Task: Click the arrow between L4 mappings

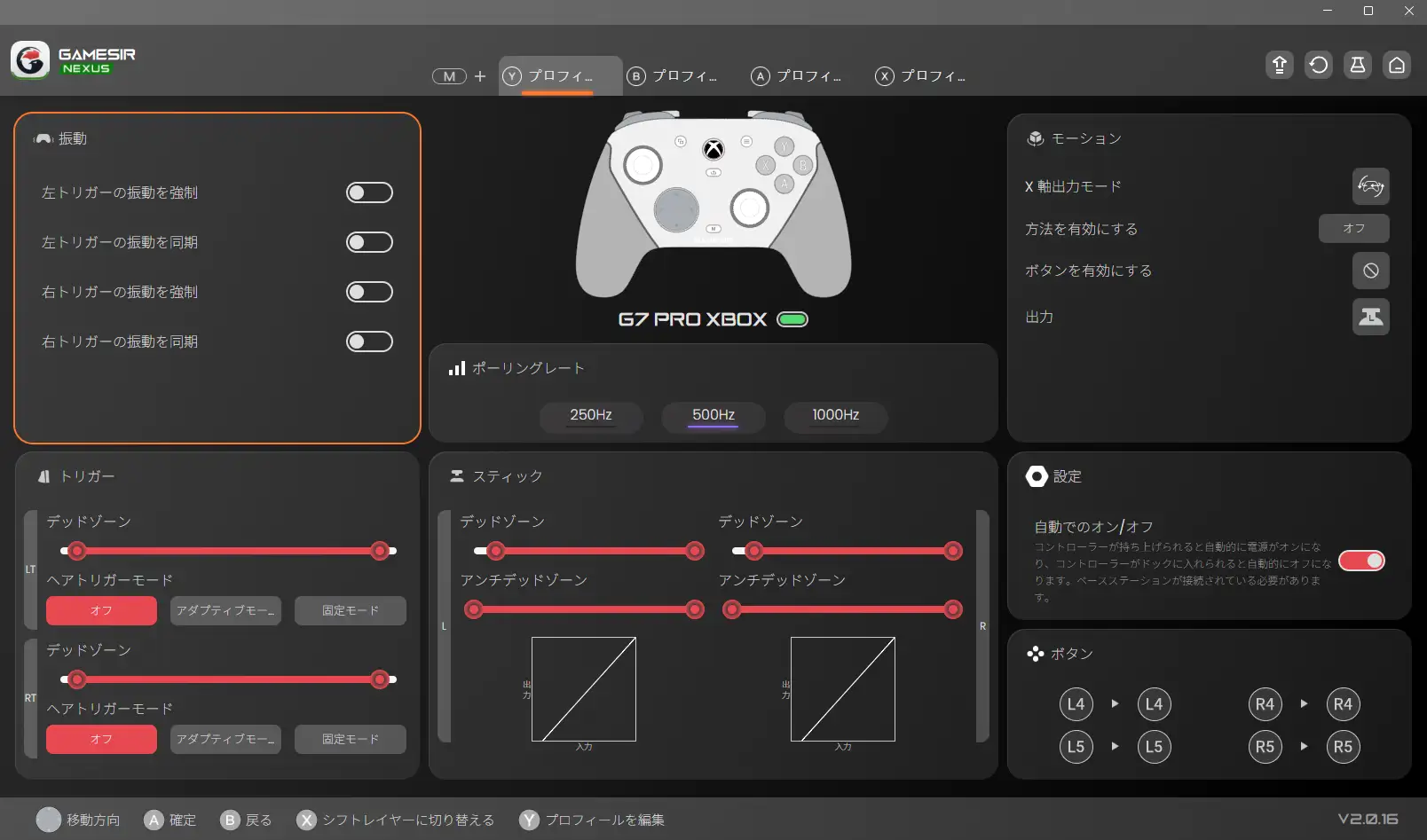Action: click(1115, 703)
